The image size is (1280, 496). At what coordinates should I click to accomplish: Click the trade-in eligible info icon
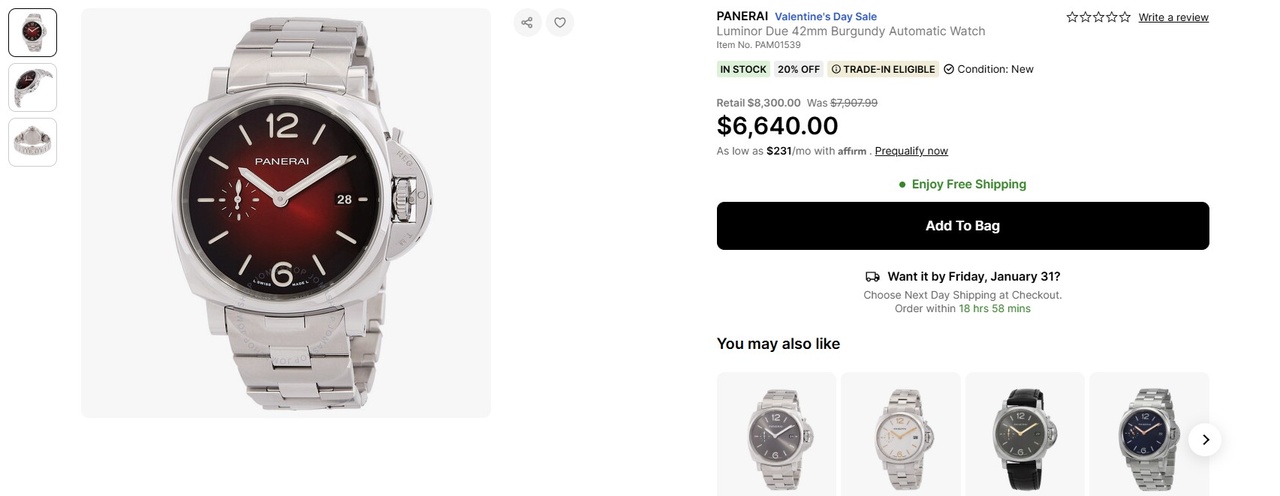[x=836, y=69]
